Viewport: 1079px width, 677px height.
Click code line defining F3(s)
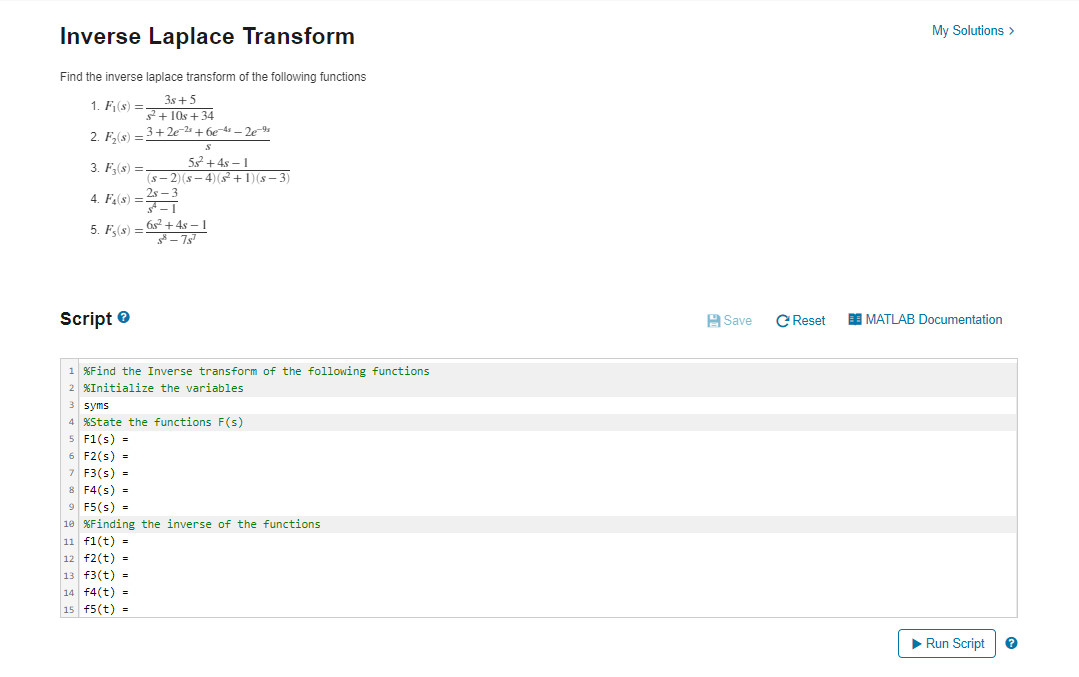click(104, 473)
